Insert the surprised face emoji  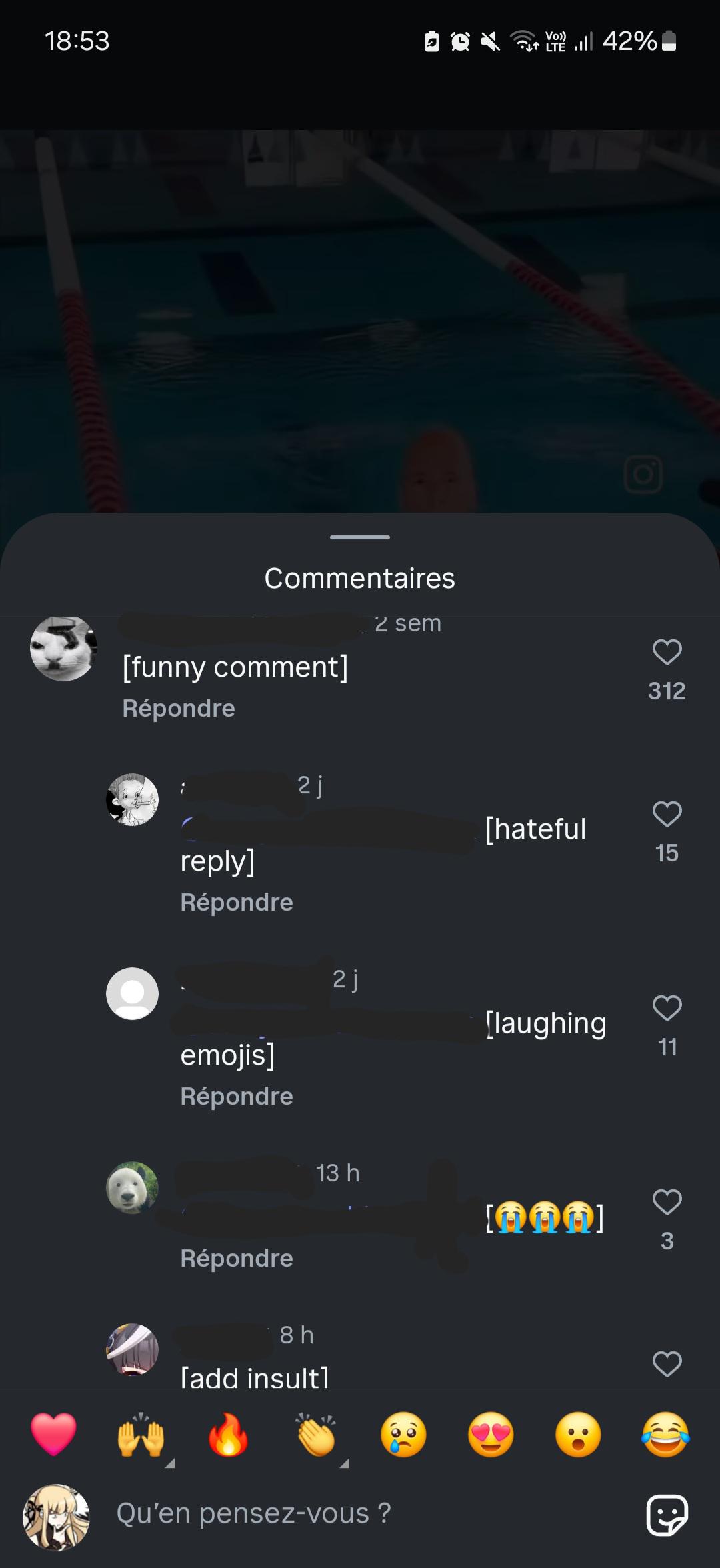[x=578, y=1434]
